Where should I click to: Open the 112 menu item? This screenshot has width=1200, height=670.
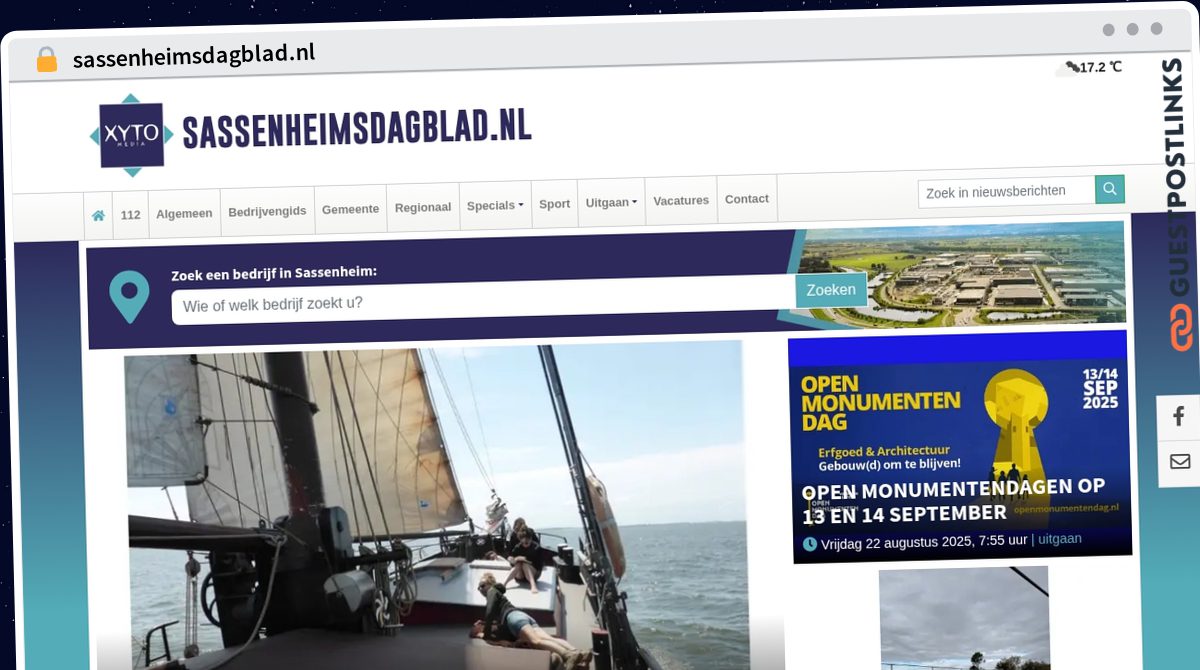point(131,215)
